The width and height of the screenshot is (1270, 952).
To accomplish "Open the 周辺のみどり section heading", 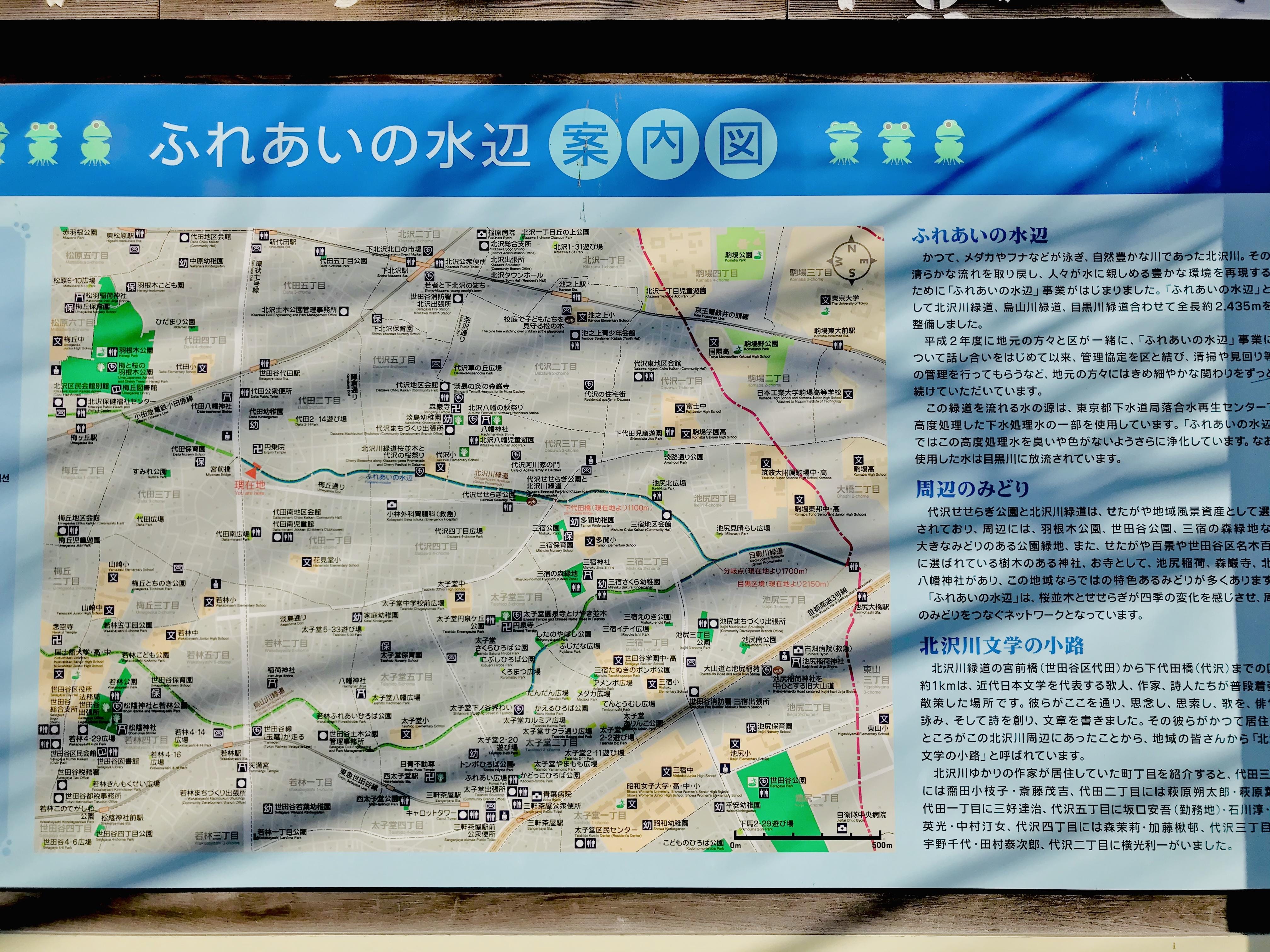I will 972,488.
